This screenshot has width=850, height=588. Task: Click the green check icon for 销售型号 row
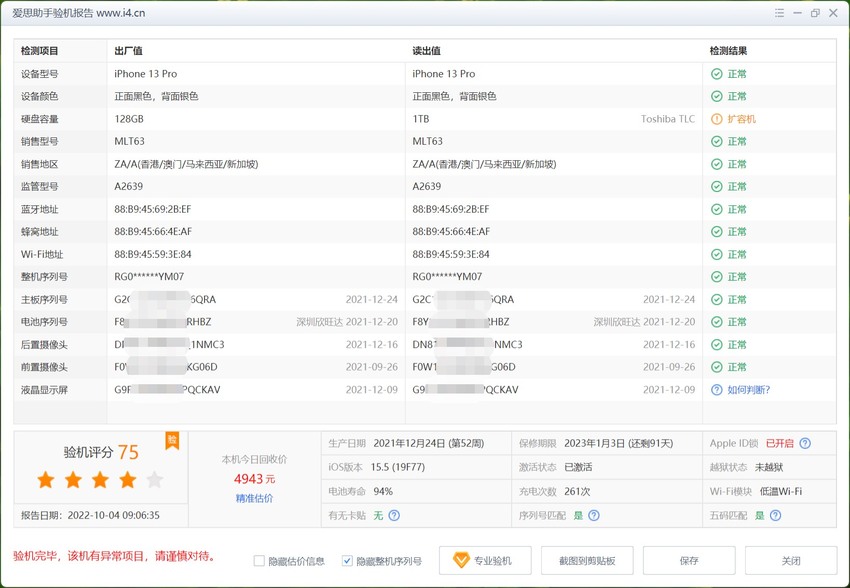click(717, 141)
